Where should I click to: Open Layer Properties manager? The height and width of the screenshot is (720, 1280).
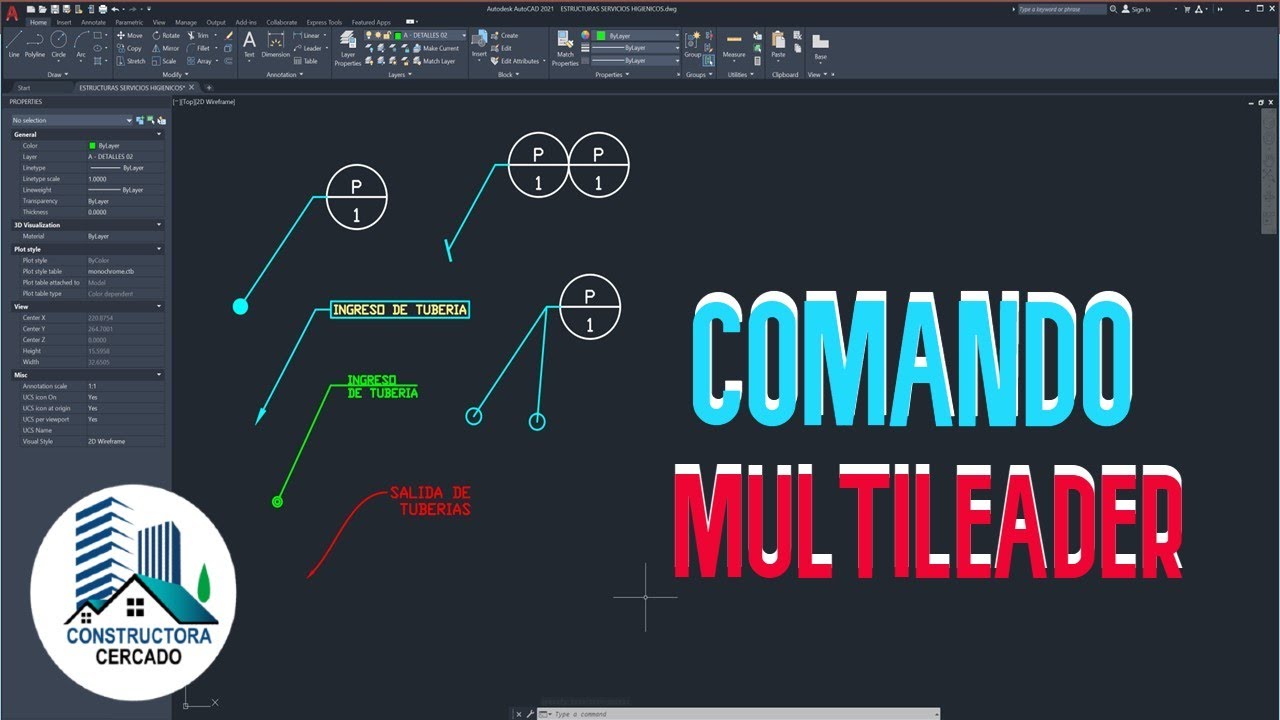coord(347,49)
